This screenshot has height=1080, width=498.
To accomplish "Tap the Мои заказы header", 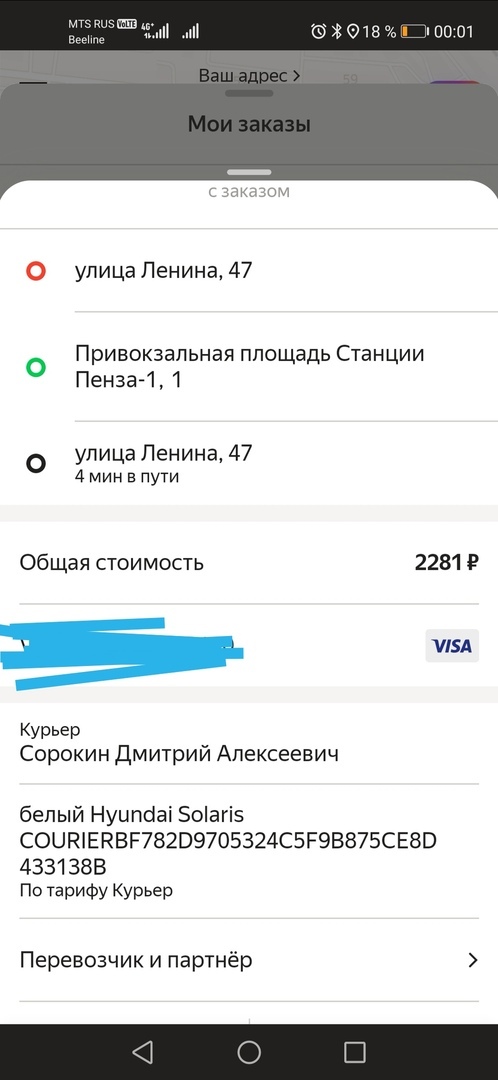I will [249, 125].
